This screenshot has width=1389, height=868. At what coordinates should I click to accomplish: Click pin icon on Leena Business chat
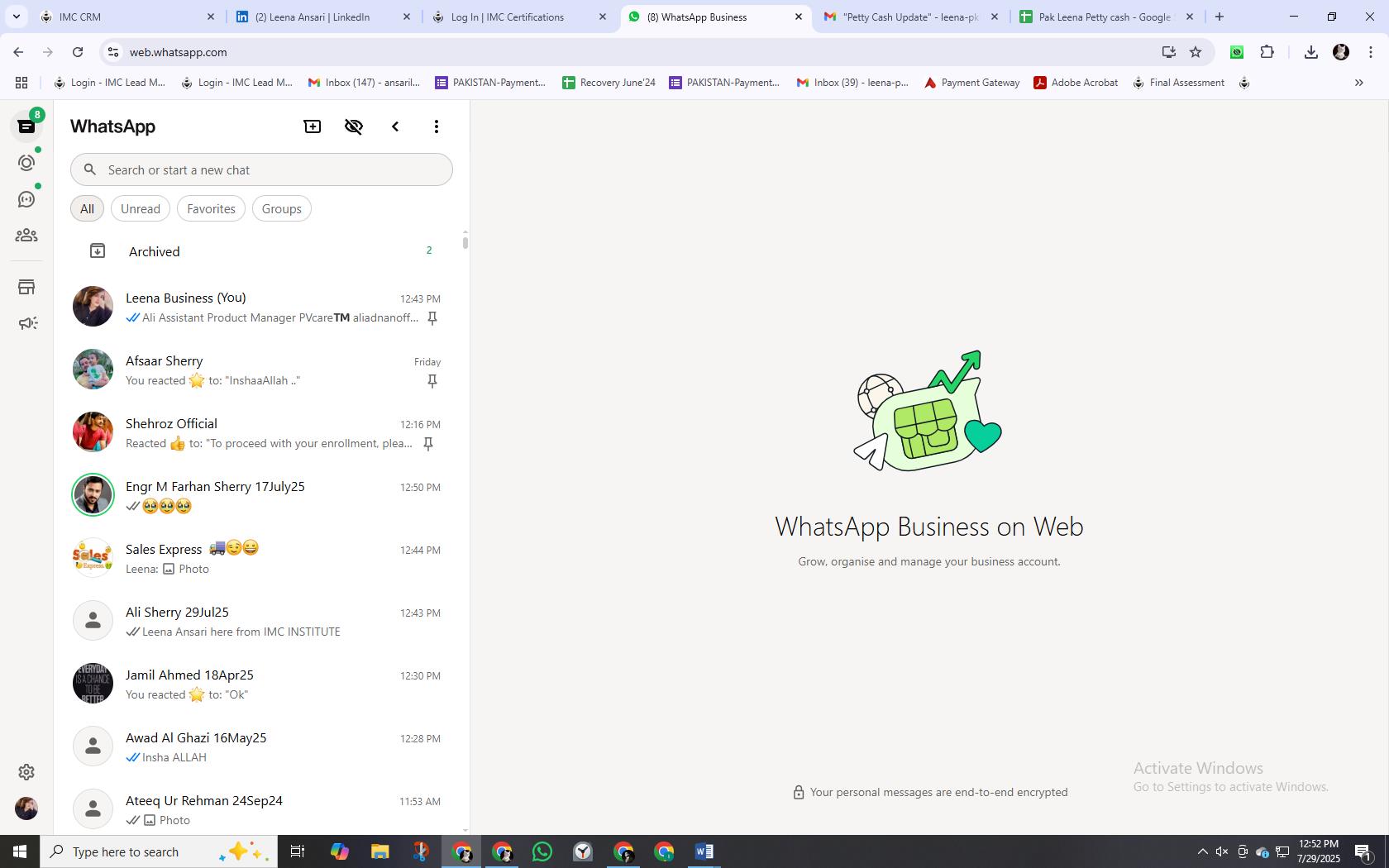(x=432, y=318)
